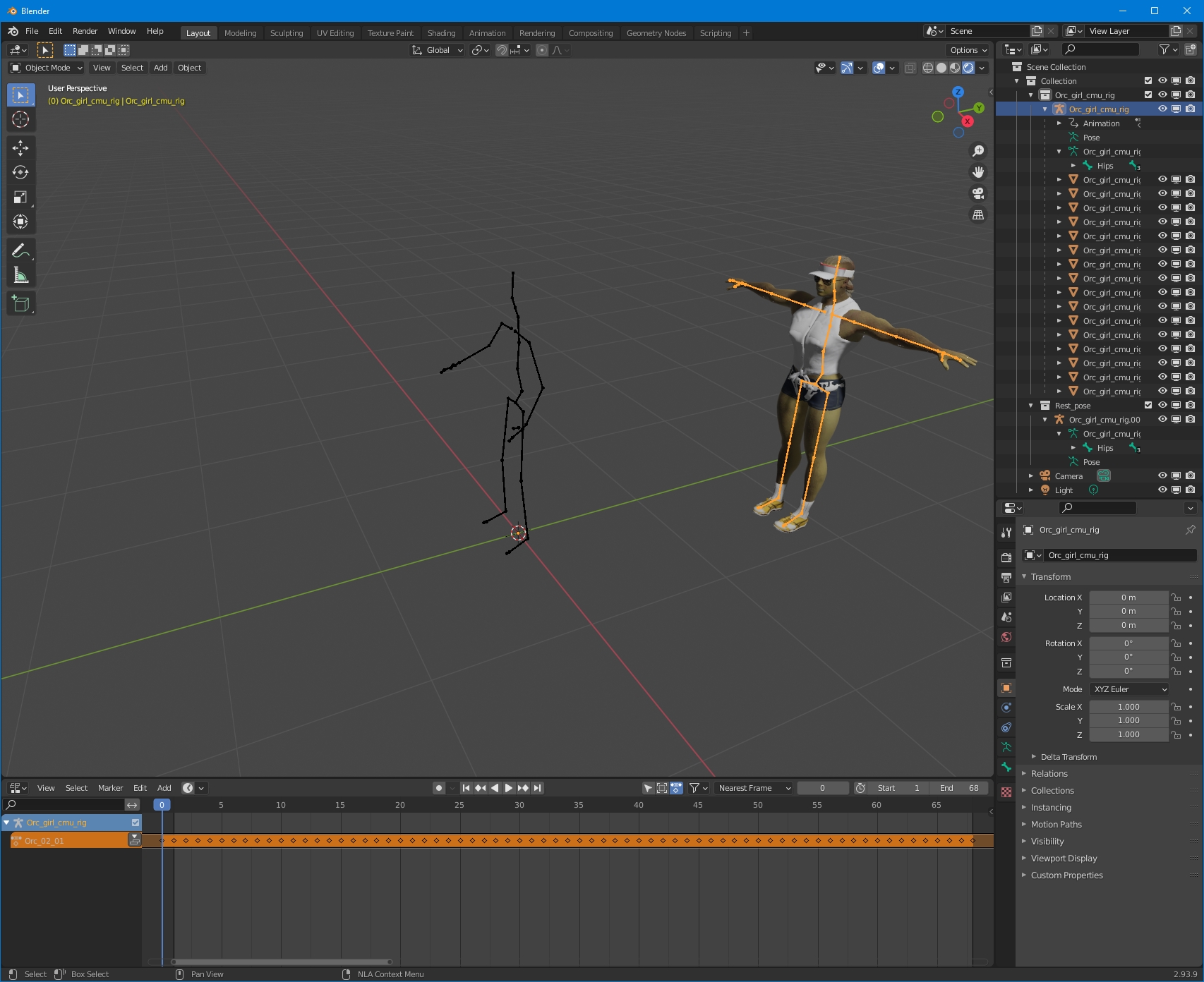This screenshot has height=982, width=1204.
Task: Toggle X-ray display button
Action: coord(910,68)
